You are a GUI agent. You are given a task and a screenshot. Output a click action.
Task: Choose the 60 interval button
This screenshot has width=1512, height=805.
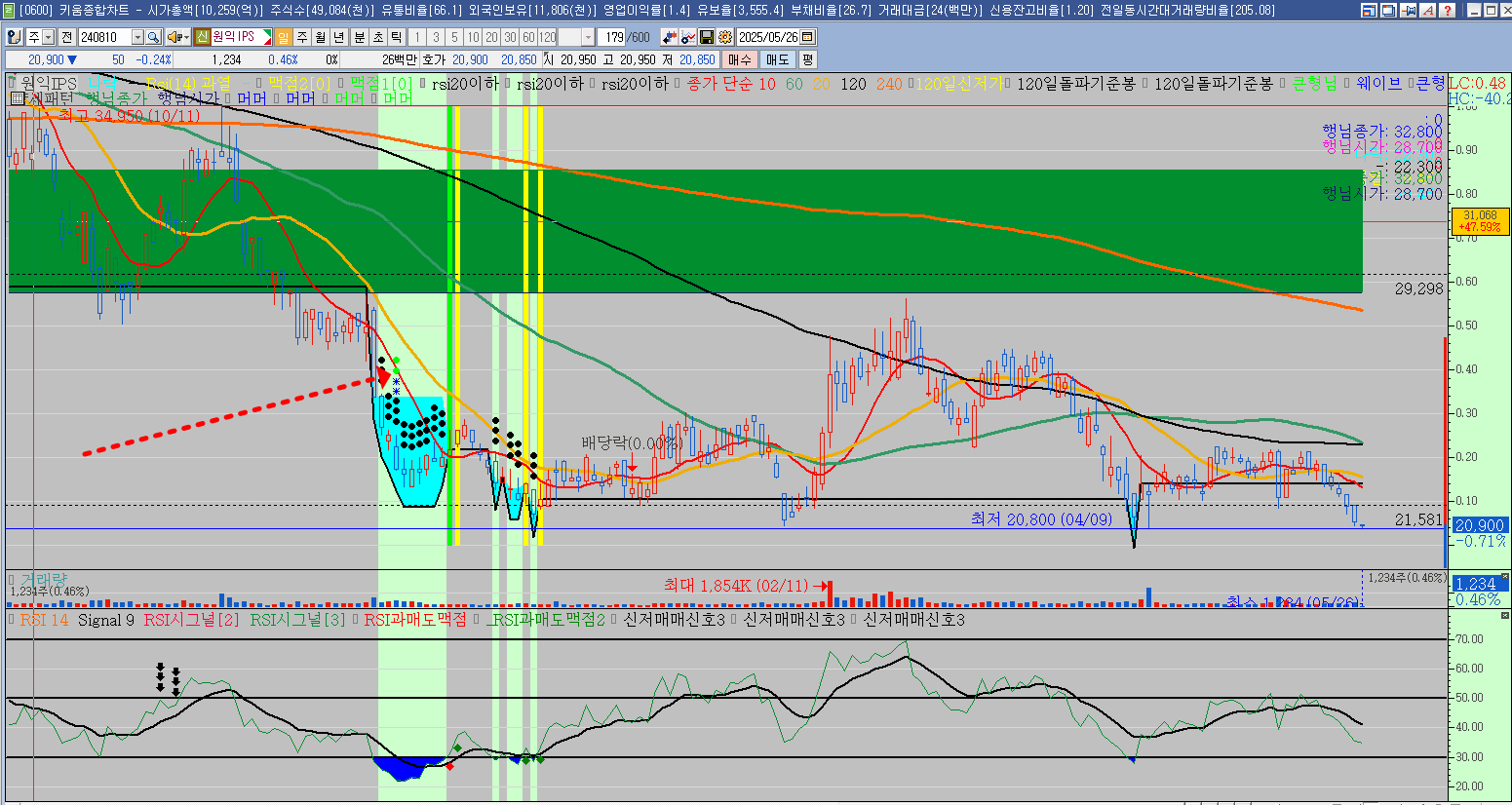click(528, 37)
